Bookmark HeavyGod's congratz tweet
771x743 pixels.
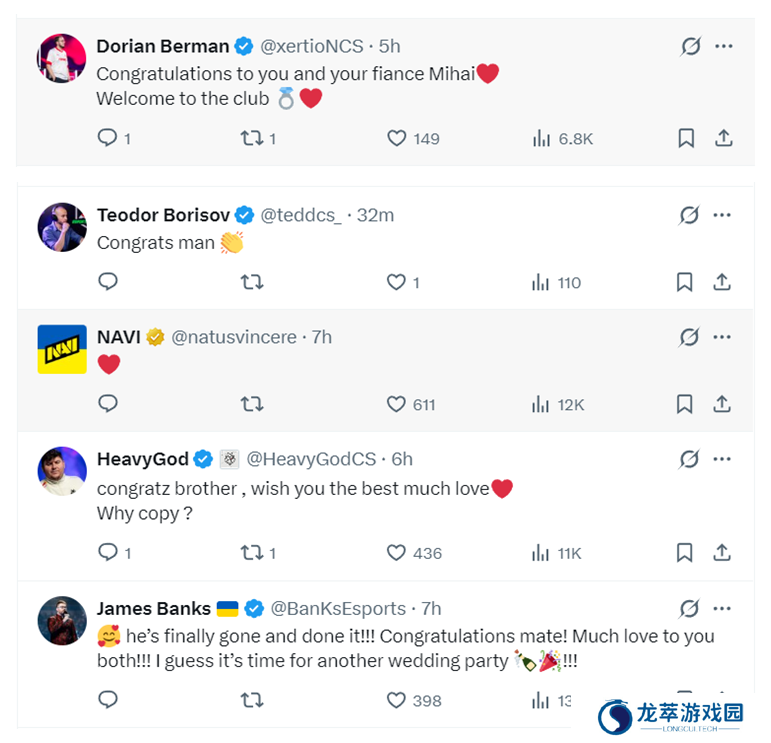click(x=685, y=552)
